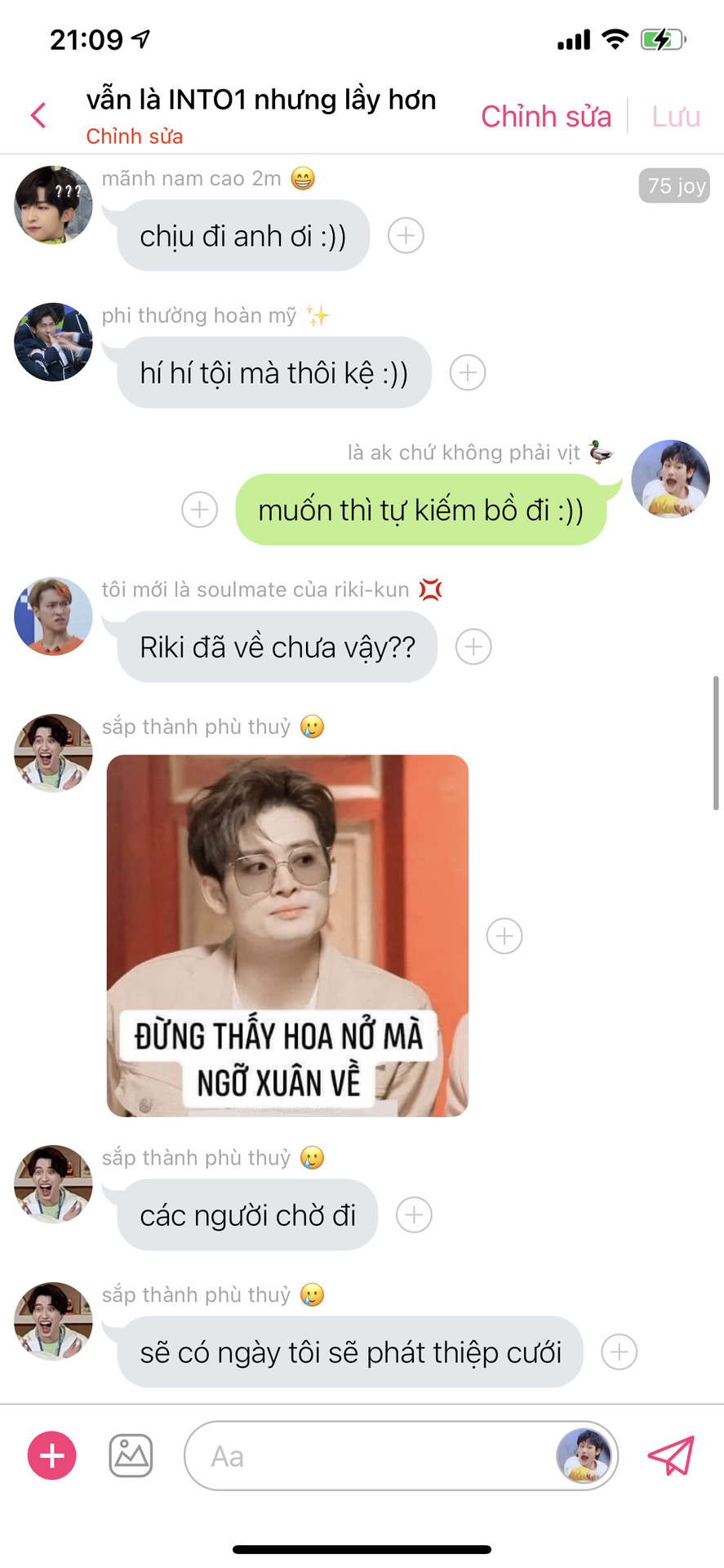724x1568 pixels.
Task: Tap the "75 joy" badge
Action: 674,185
